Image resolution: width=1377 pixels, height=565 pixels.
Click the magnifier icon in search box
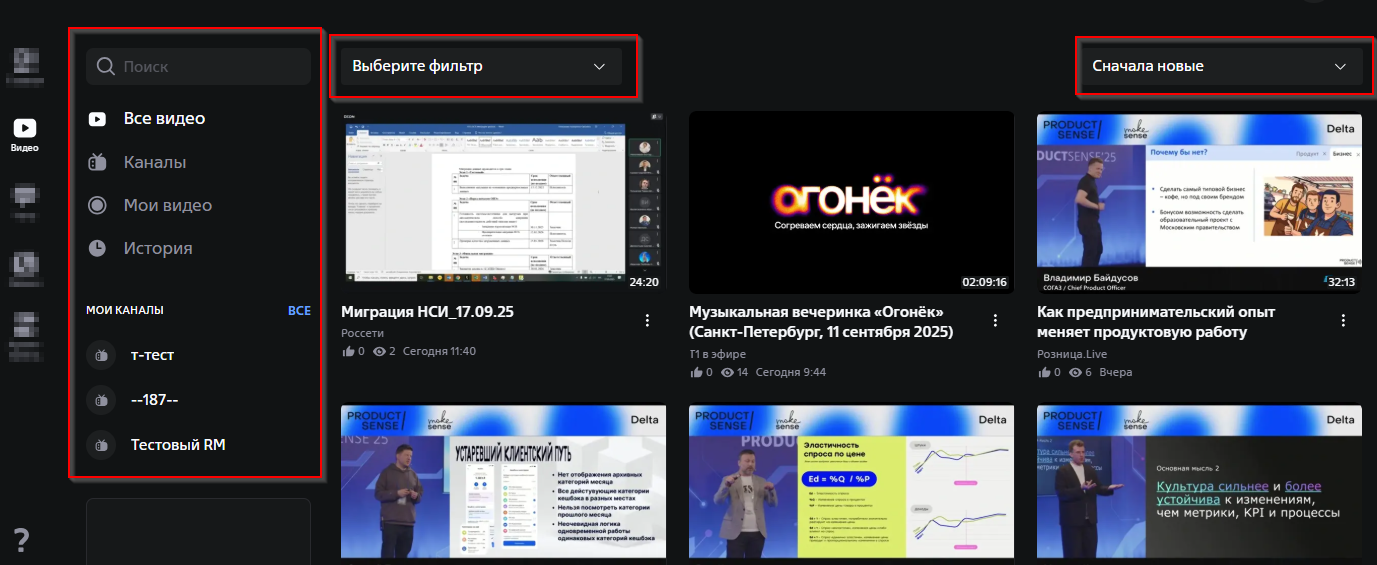pos(105,67)
